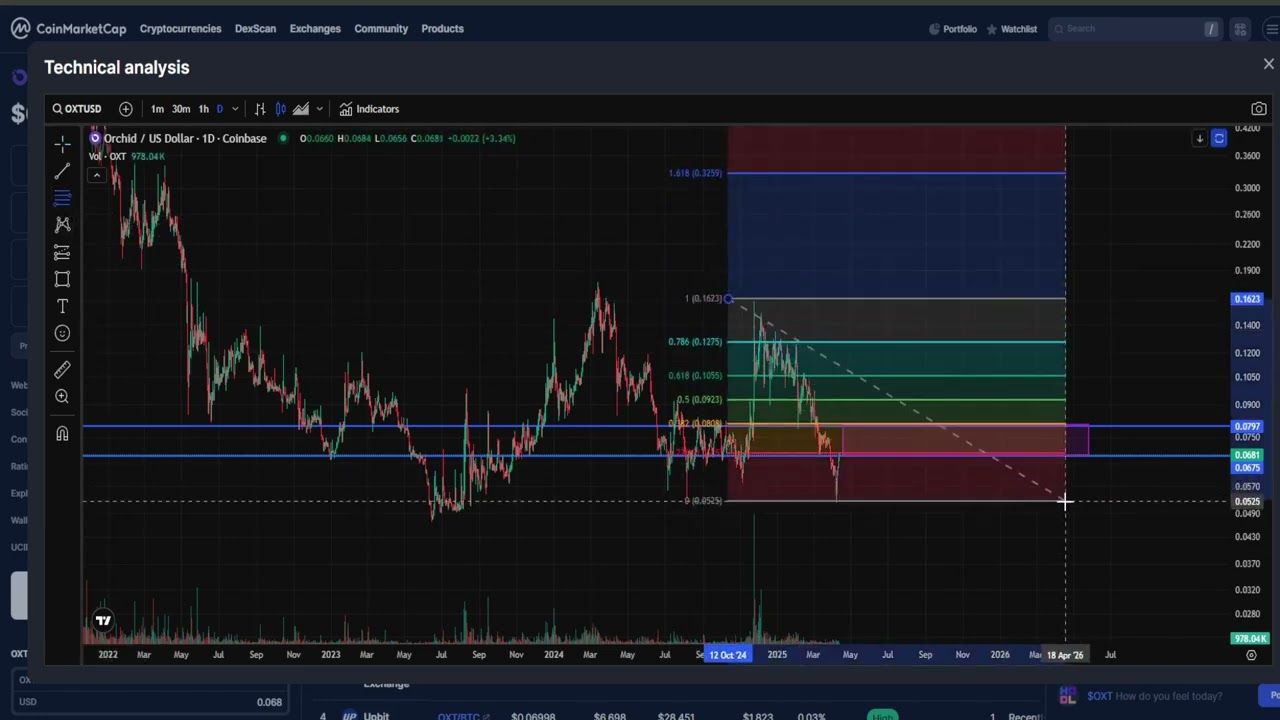Screen dimensions: 1280x720
Task: Click the Vol OXT indicator label
Action: pyautogui.click(x=108, y=156)
